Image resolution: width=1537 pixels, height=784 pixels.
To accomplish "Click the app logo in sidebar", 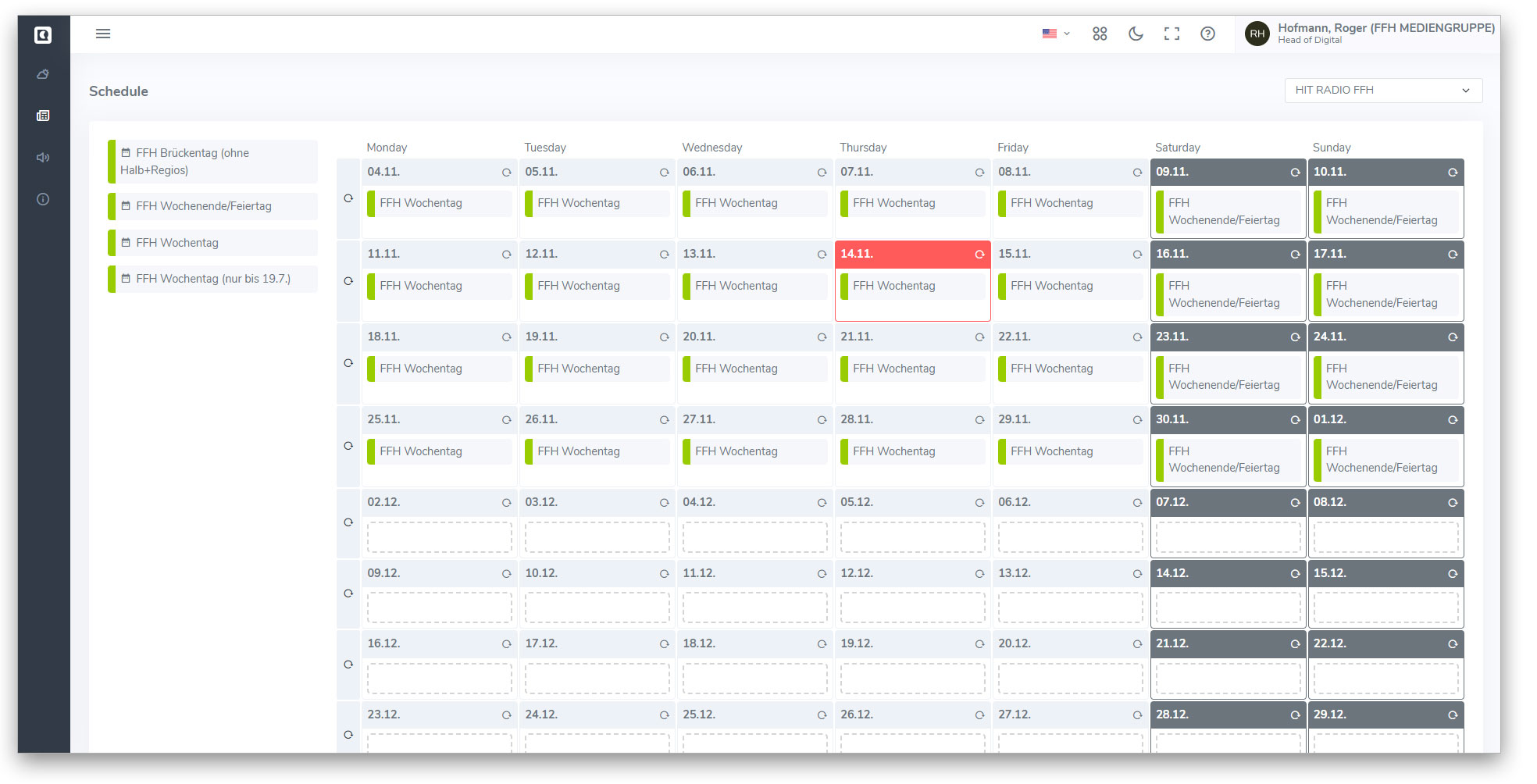I will pyautogui.click(x=44, y=35).
